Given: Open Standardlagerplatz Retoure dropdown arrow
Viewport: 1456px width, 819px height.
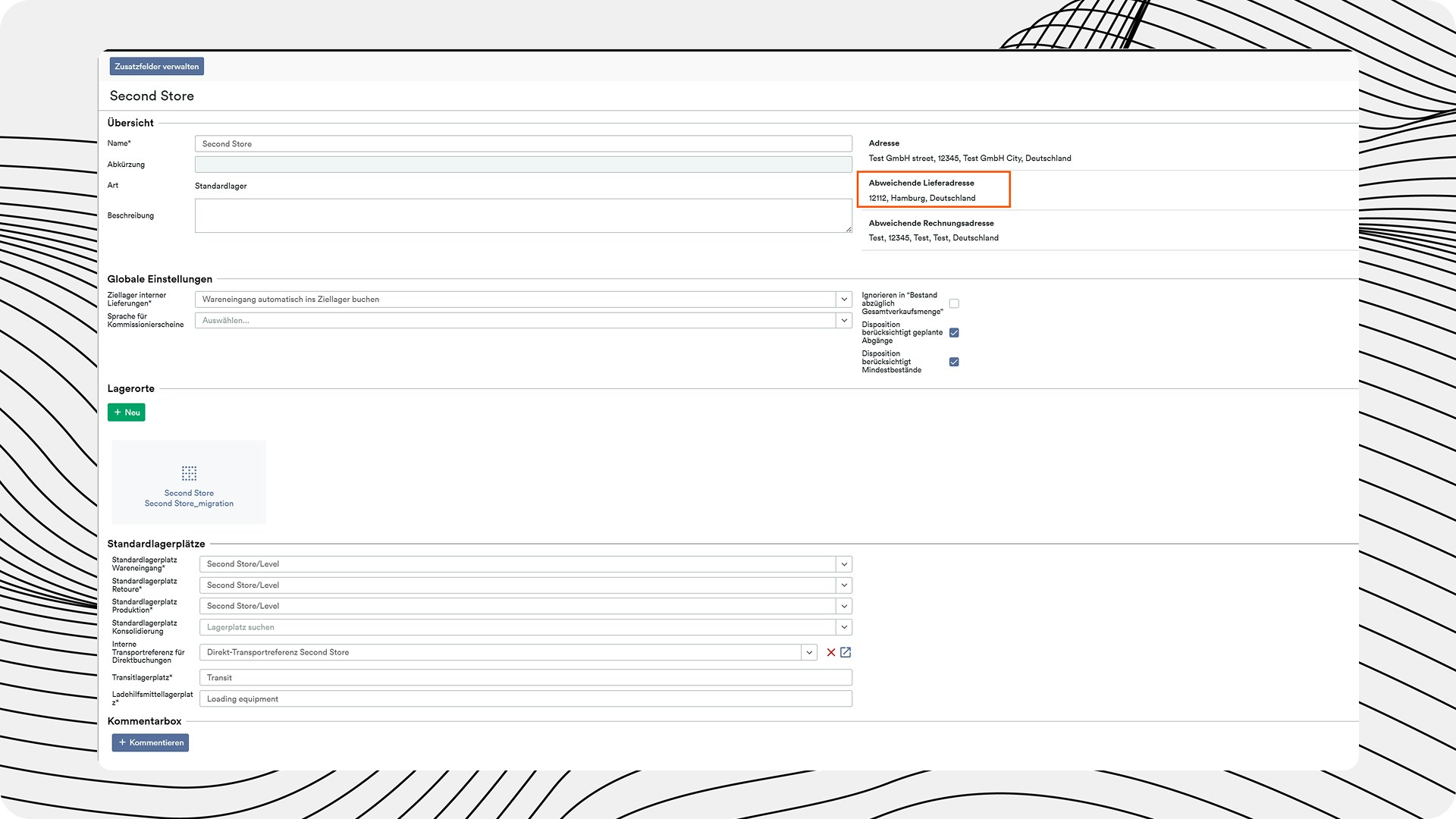Looking at the screenshot, I should (x=844, y=585).
